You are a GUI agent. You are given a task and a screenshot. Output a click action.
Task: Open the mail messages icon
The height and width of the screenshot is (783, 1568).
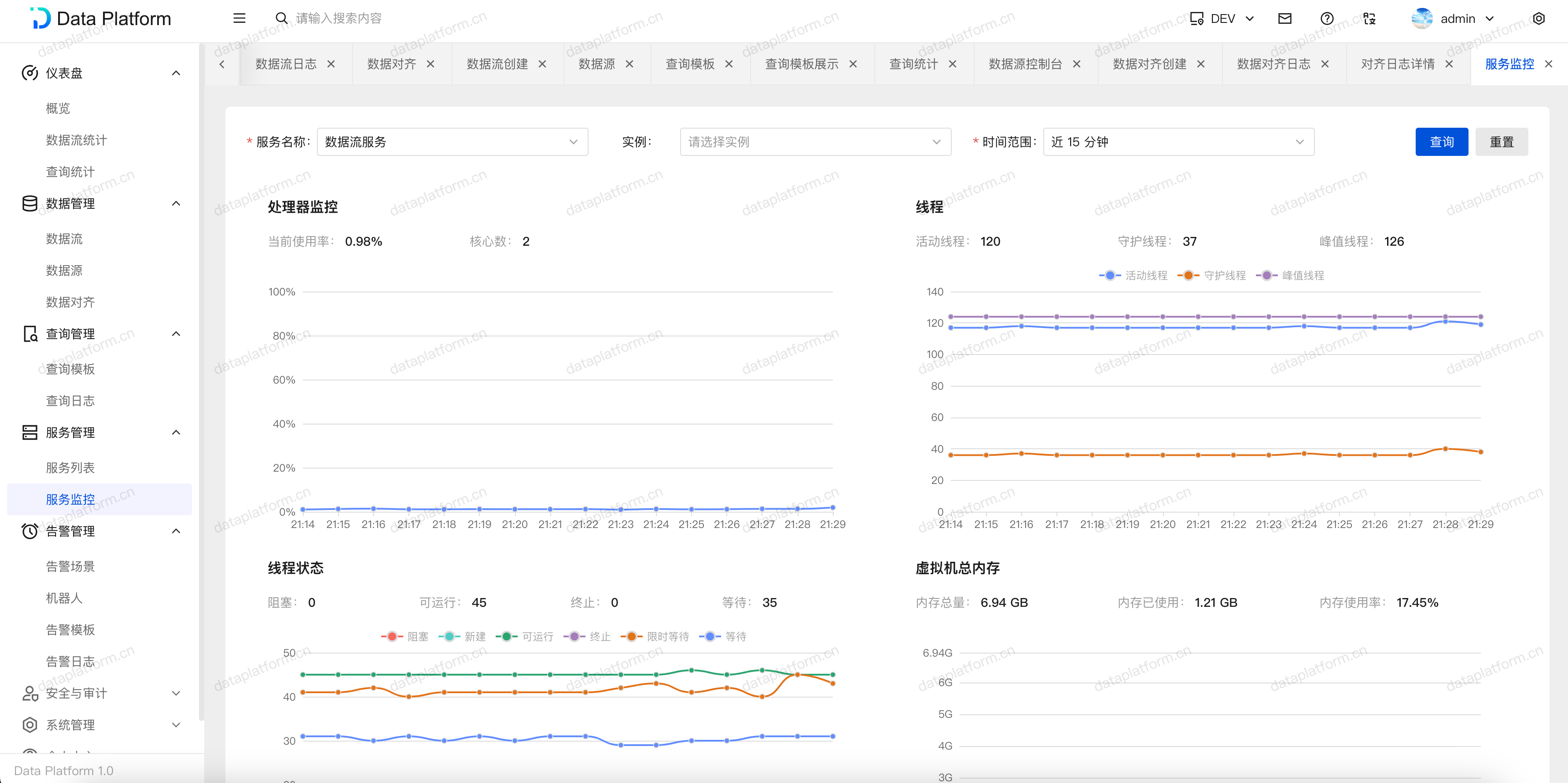[x=1285, y=18]
